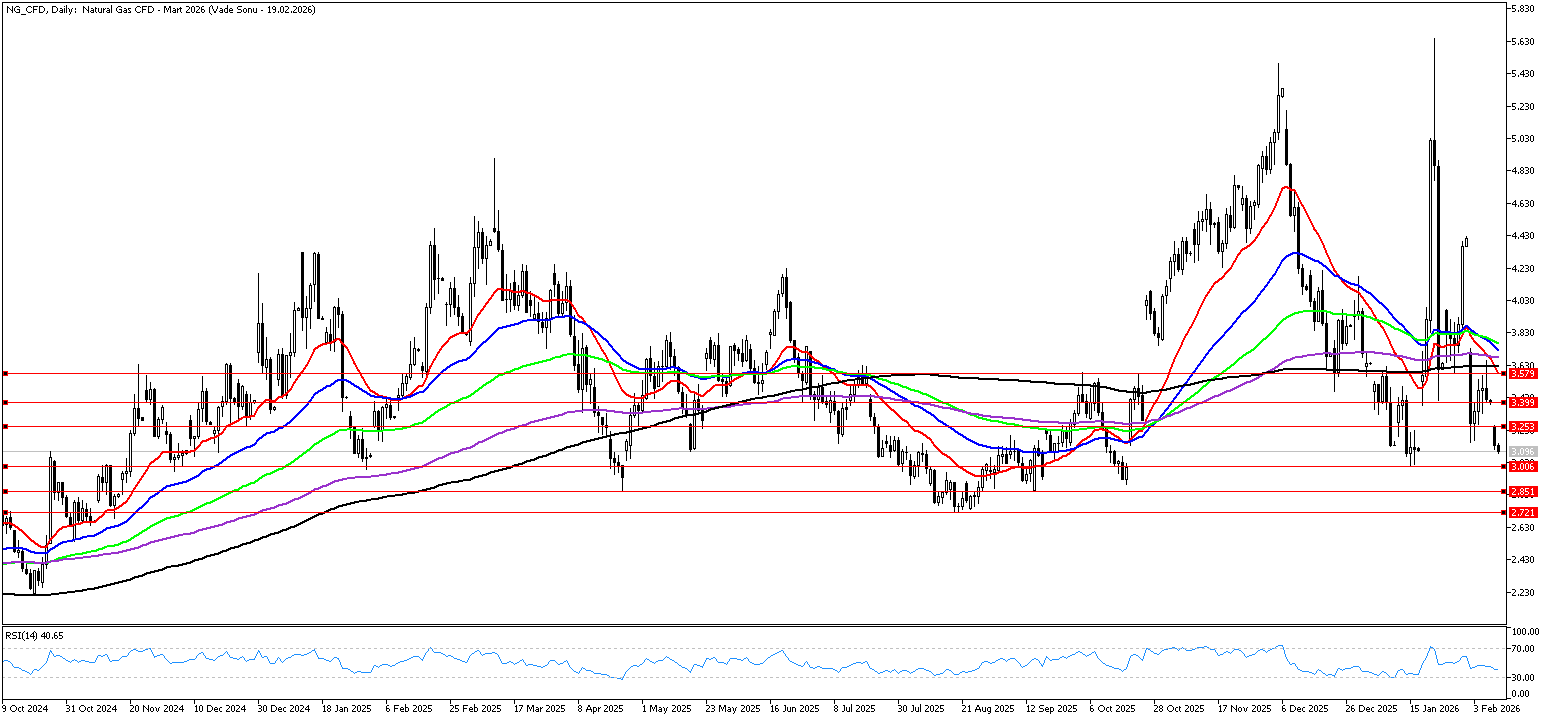The height and width of the screenshot is (720, 1549).
Task: Click the 6 Feb 2025 date label
Action: point(409,709)
